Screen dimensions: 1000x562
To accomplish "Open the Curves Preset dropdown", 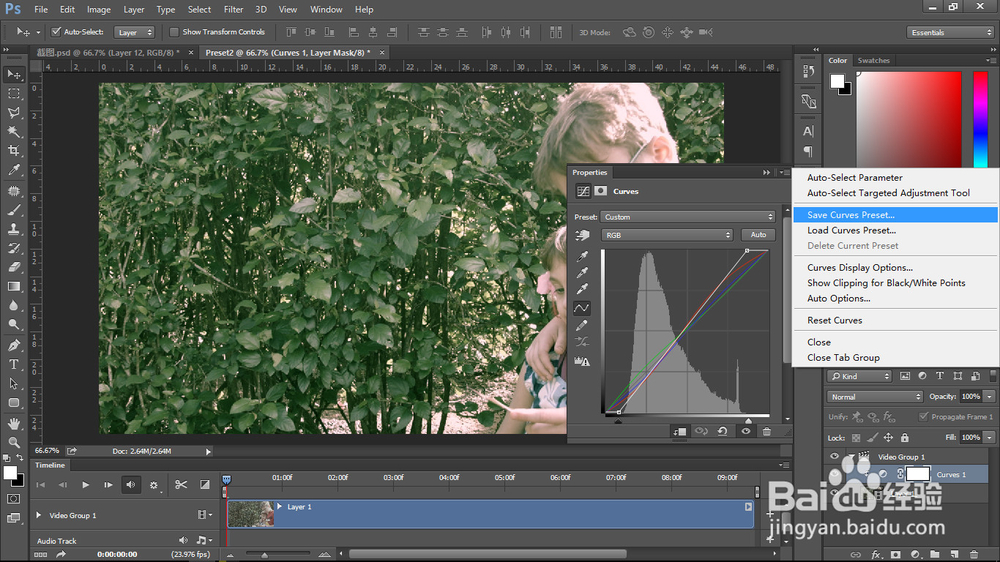I will pos(688,217).
